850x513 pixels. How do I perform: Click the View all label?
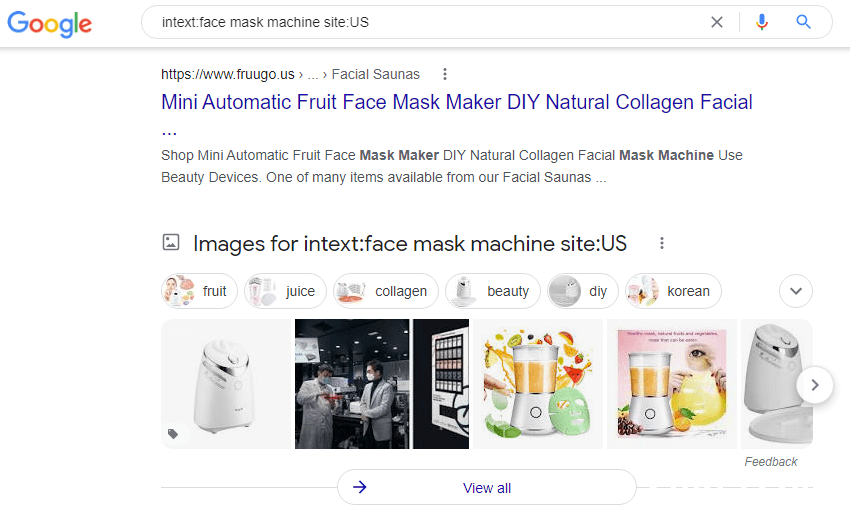pos(487,488)
